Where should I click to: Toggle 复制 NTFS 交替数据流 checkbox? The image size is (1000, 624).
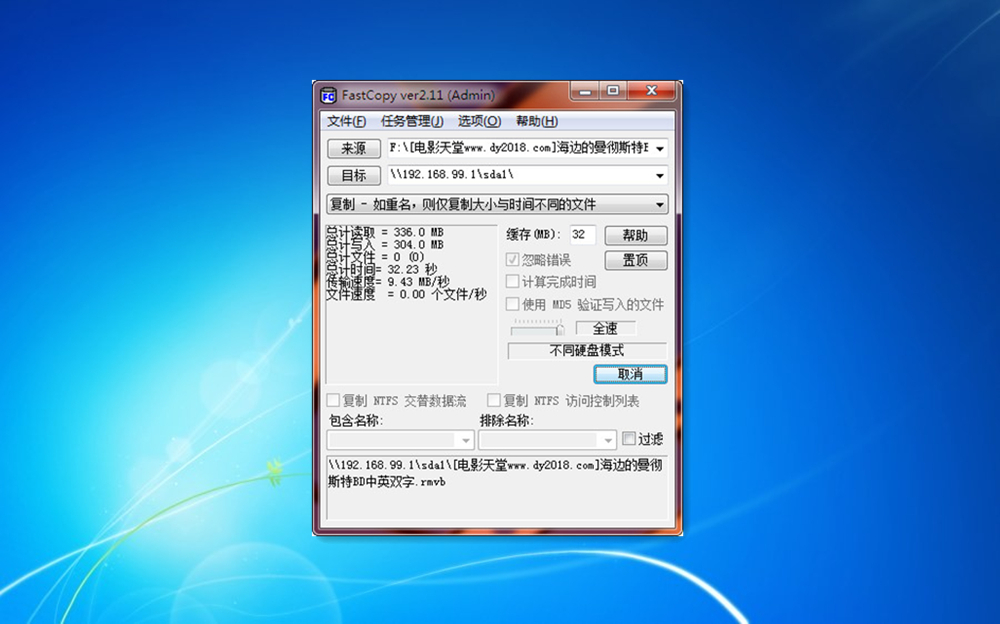(x=333, y=400)
